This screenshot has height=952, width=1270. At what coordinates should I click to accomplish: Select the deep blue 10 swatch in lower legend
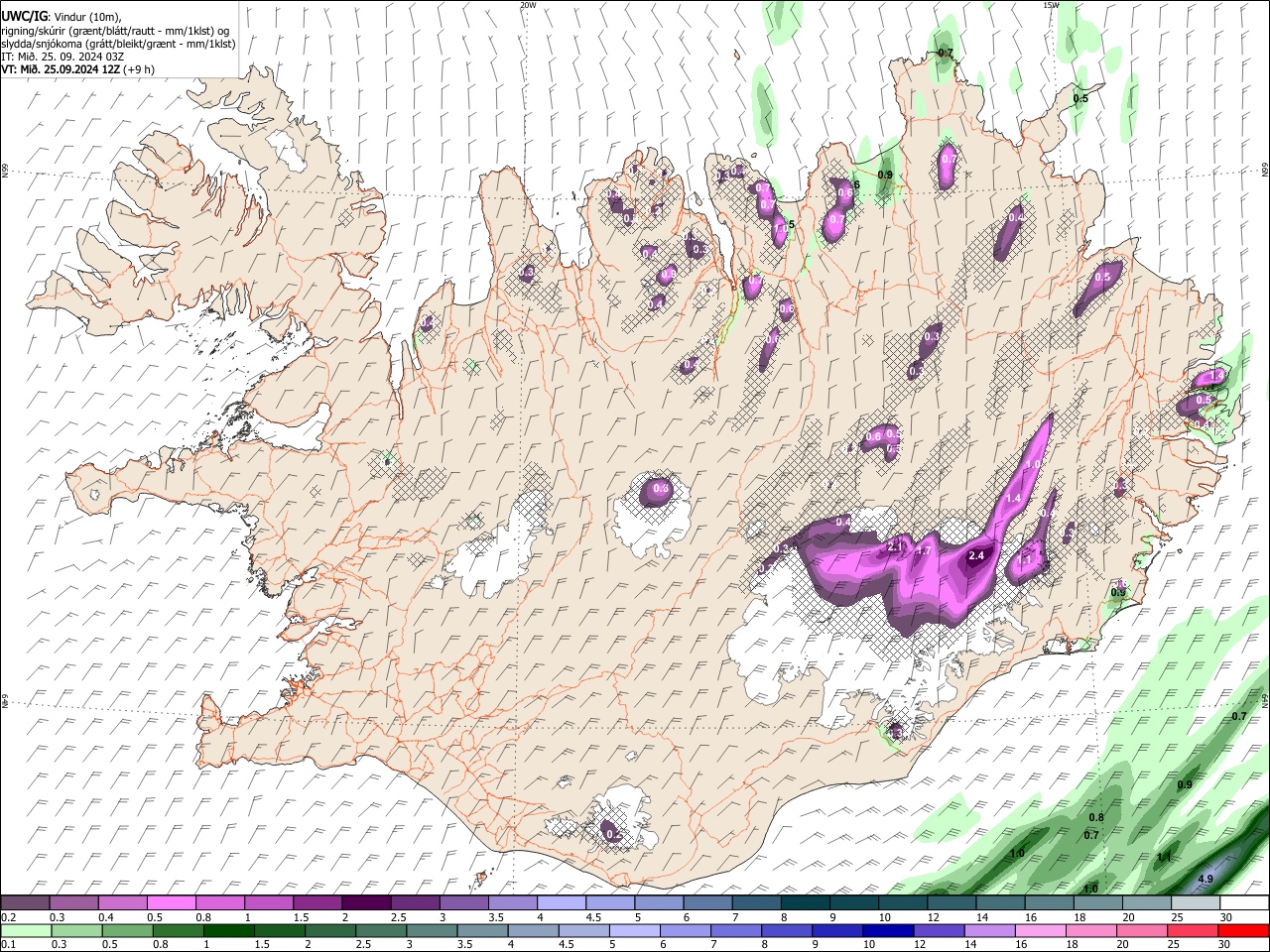(x=888, y=931)
